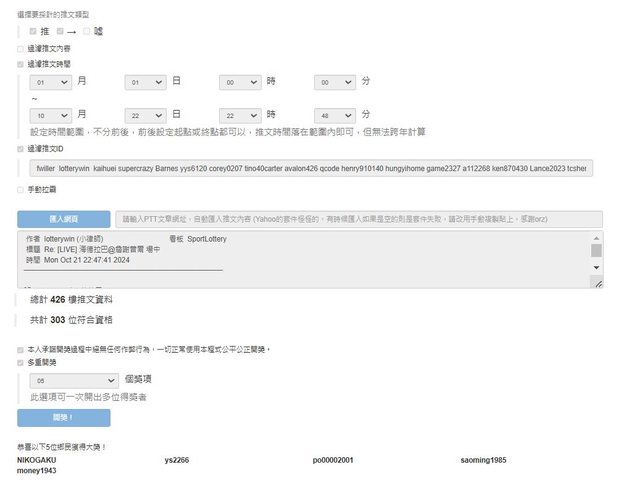
Task: Open the start hour dropdown showing 00
Action: [x=240, y=81]
